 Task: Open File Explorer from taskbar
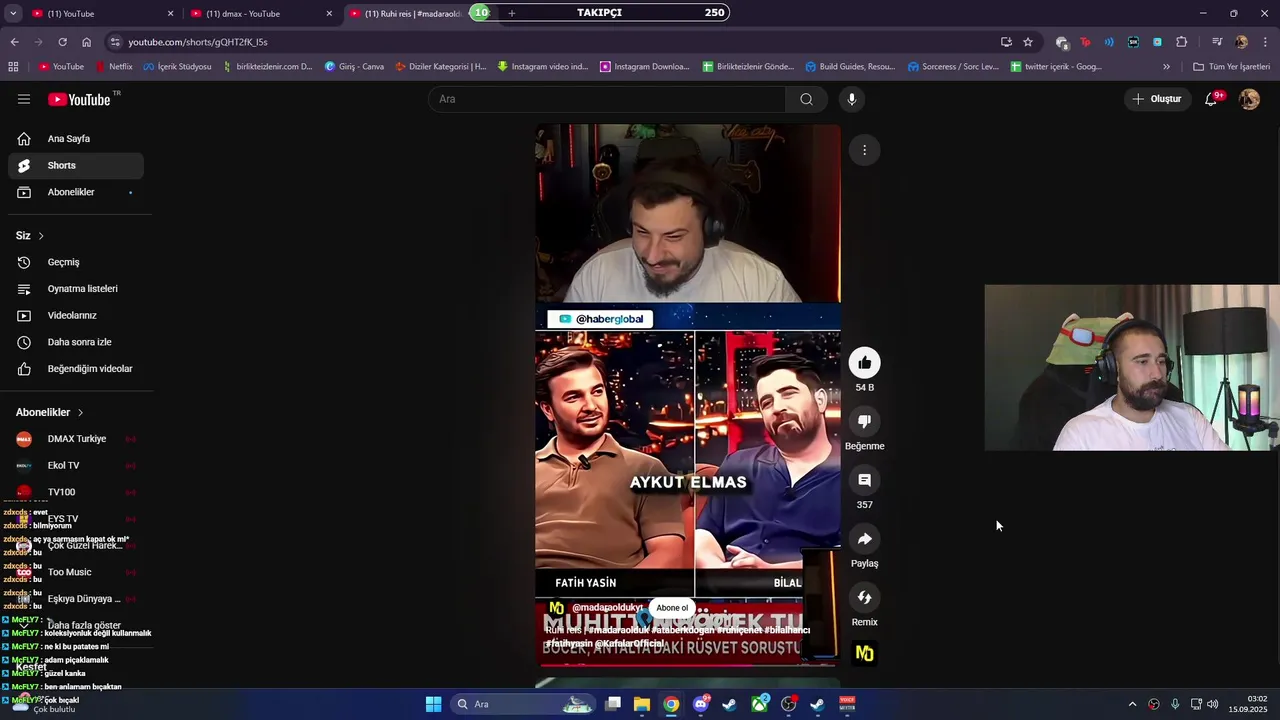[x=642, y=704]
